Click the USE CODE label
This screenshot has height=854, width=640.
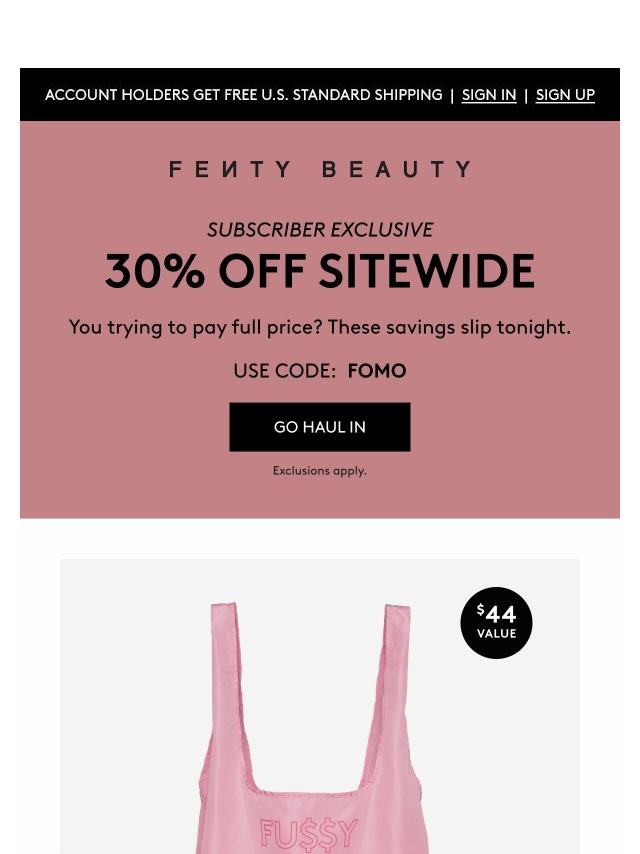(x=284, y=371)
